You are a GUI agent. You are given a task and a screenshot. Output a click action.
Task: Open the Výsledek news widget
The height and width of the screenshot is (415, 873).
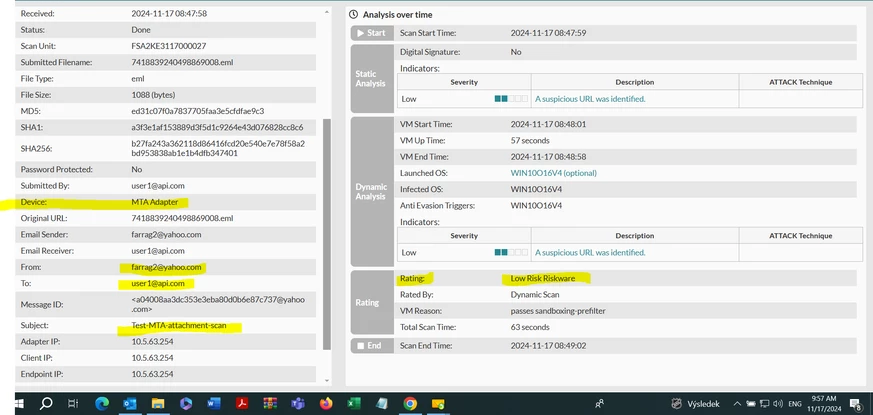[x=696, y=404]
